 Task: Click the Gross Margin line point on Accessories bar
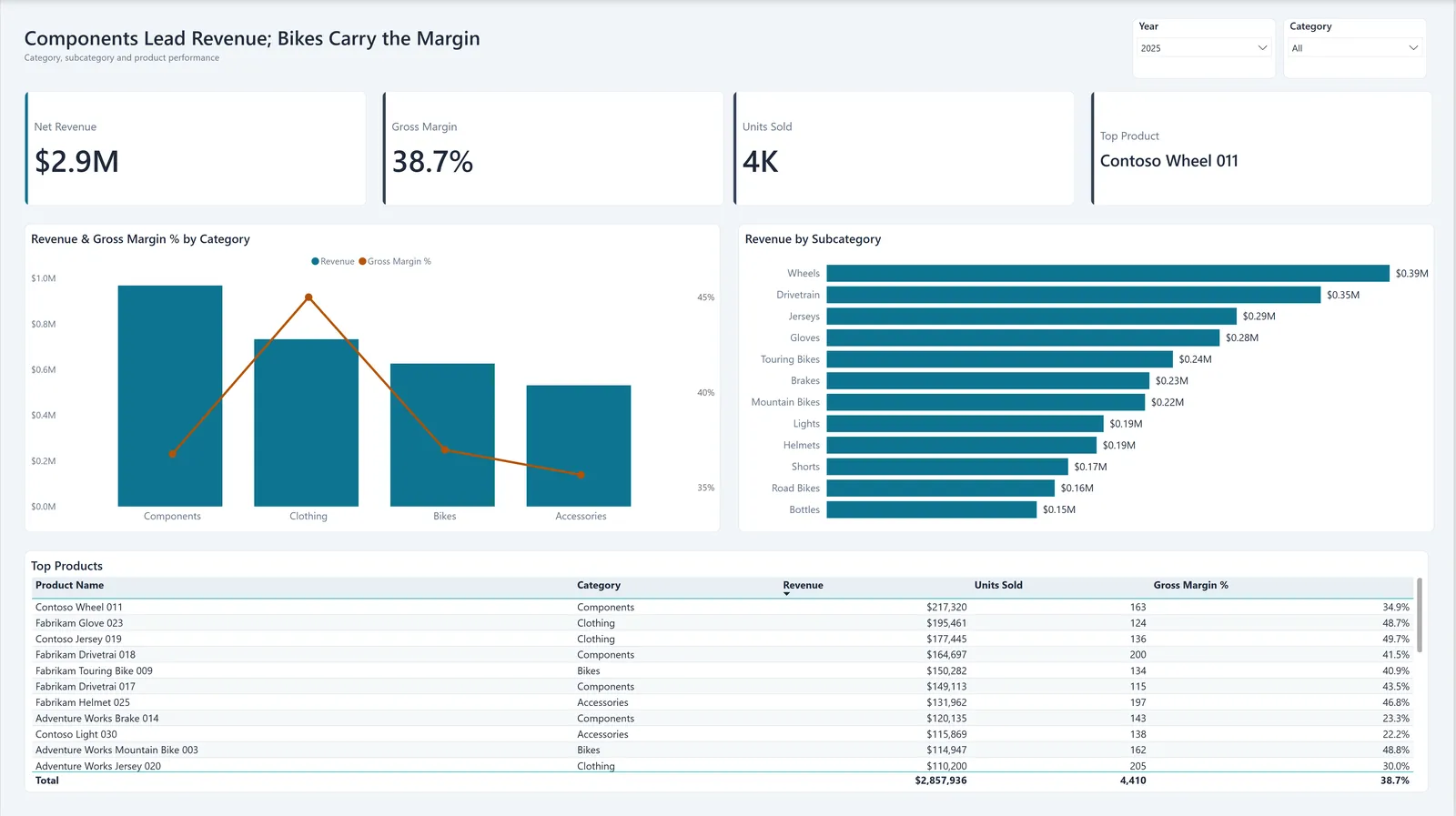[x=581, y=475]
